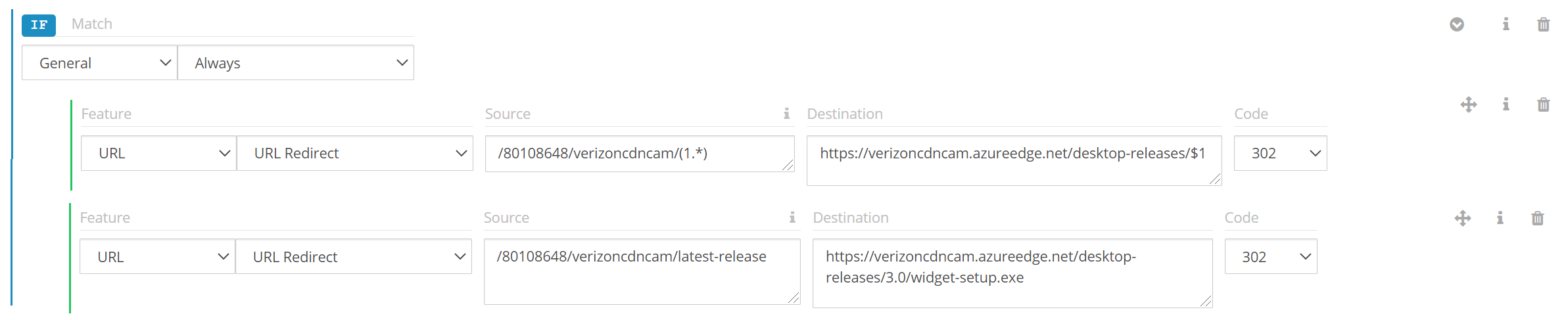Open the General match category dropdown
Image resolution: width=1568 pixels, height=320 pixels.
[x=99, y=63]
